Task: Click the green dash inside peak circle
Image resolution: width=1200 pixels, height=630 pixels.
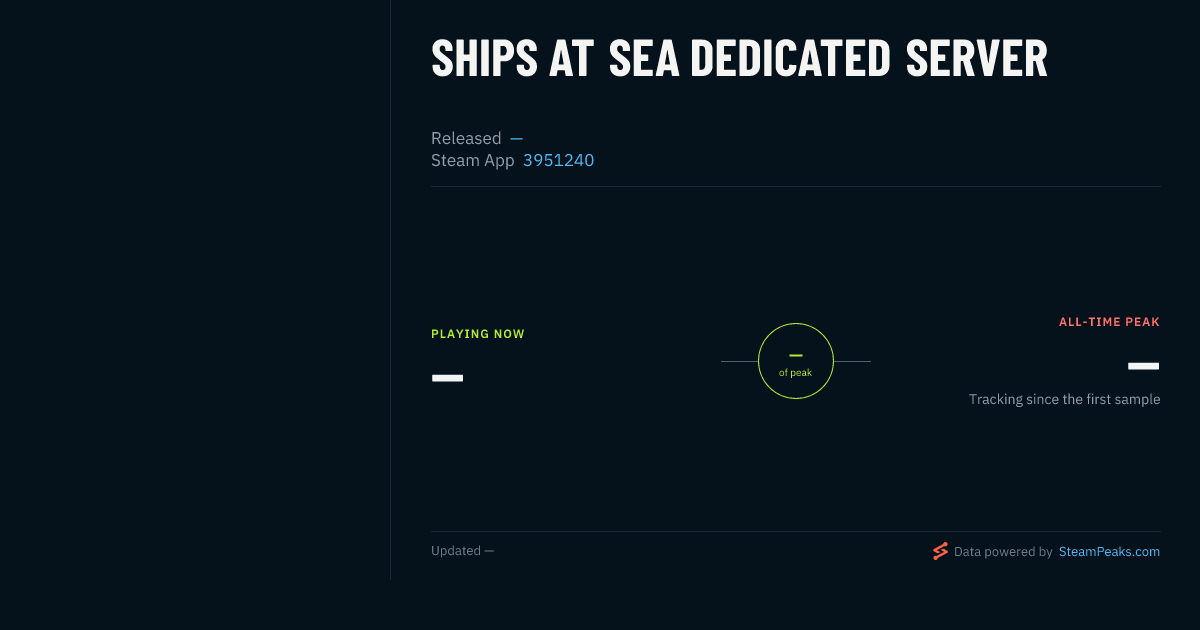Action: point(796,355)
